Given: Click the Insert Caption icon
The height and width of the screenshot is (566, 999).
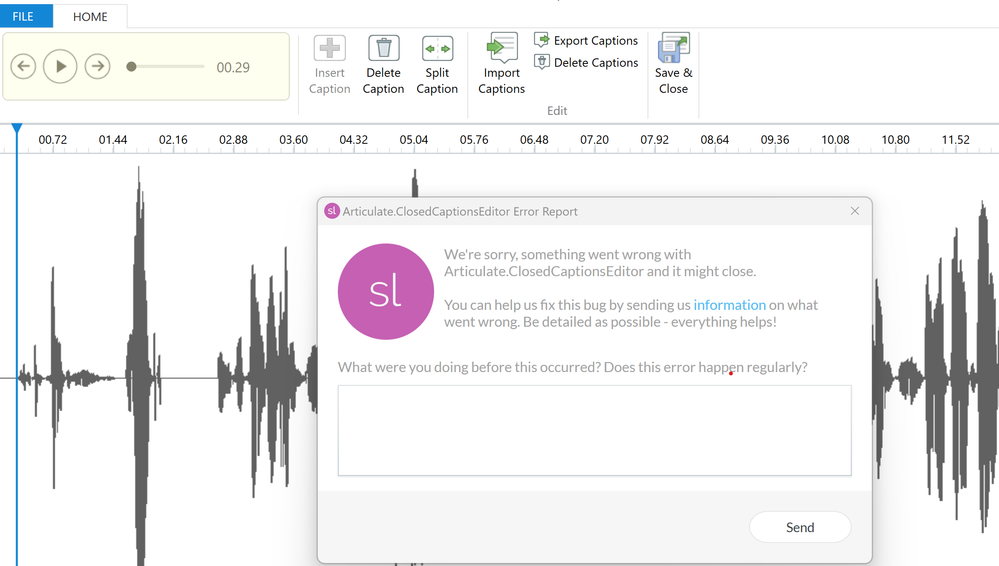Looking at the screenshot, I should pos(329,48).
